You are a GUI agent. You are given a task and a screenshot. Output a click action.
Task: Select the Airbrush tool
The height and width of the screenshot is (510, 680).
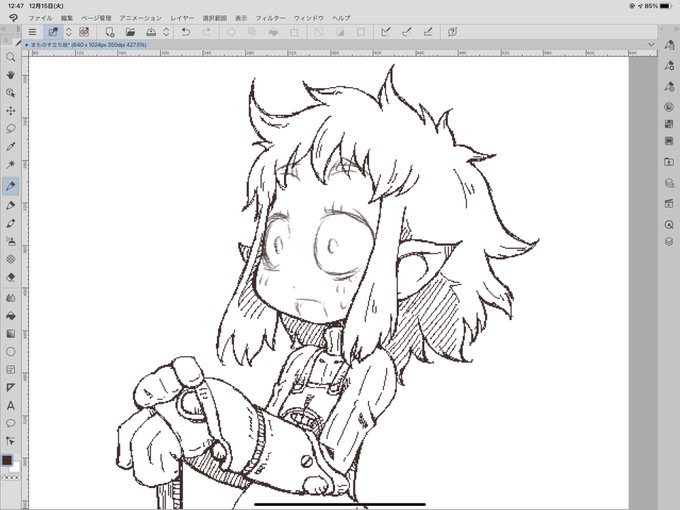[10, 241]
